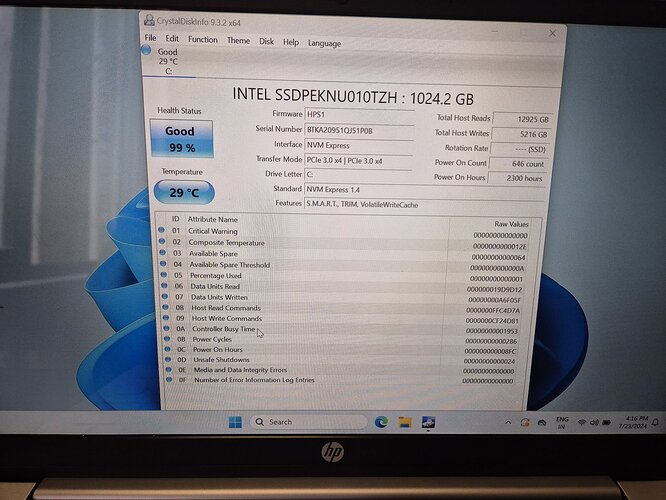Open Microsoft Edge from the taskbar
666x500 pixels.
(381, 422)
